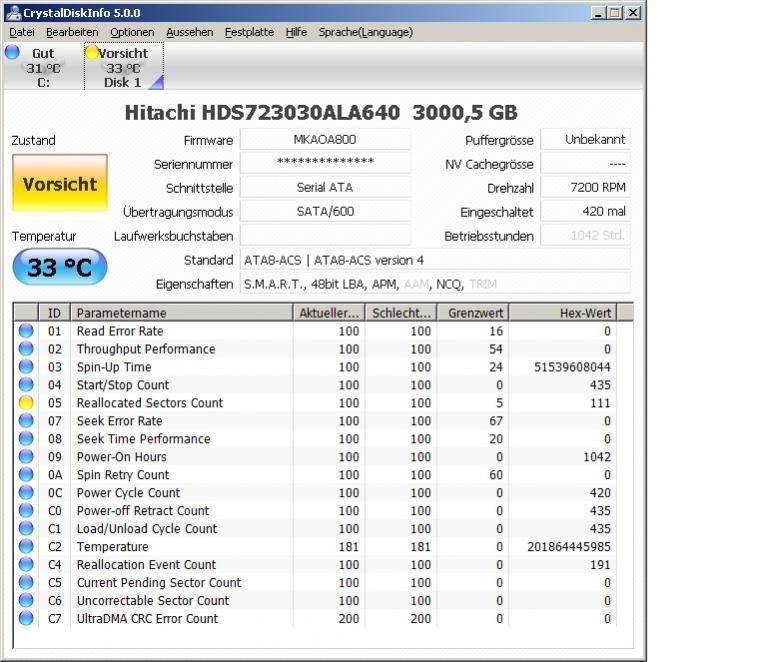This screenshot has height=662, width=767.
Task: Click the Standard field ATA8-ACS
Action: [x=435, y=260]
